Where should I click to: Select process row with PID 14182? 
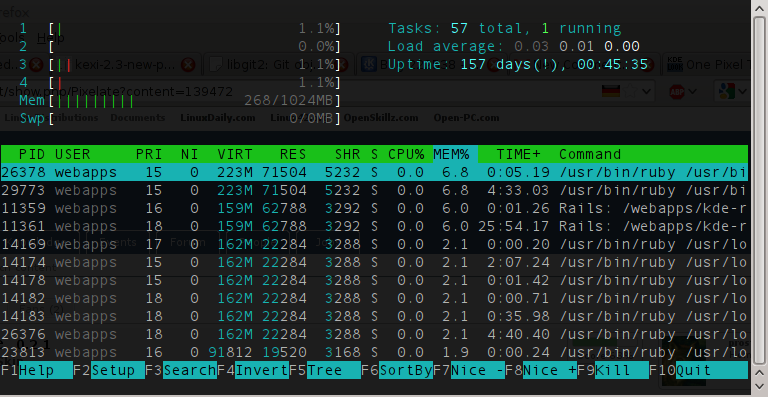click(375, 298)
